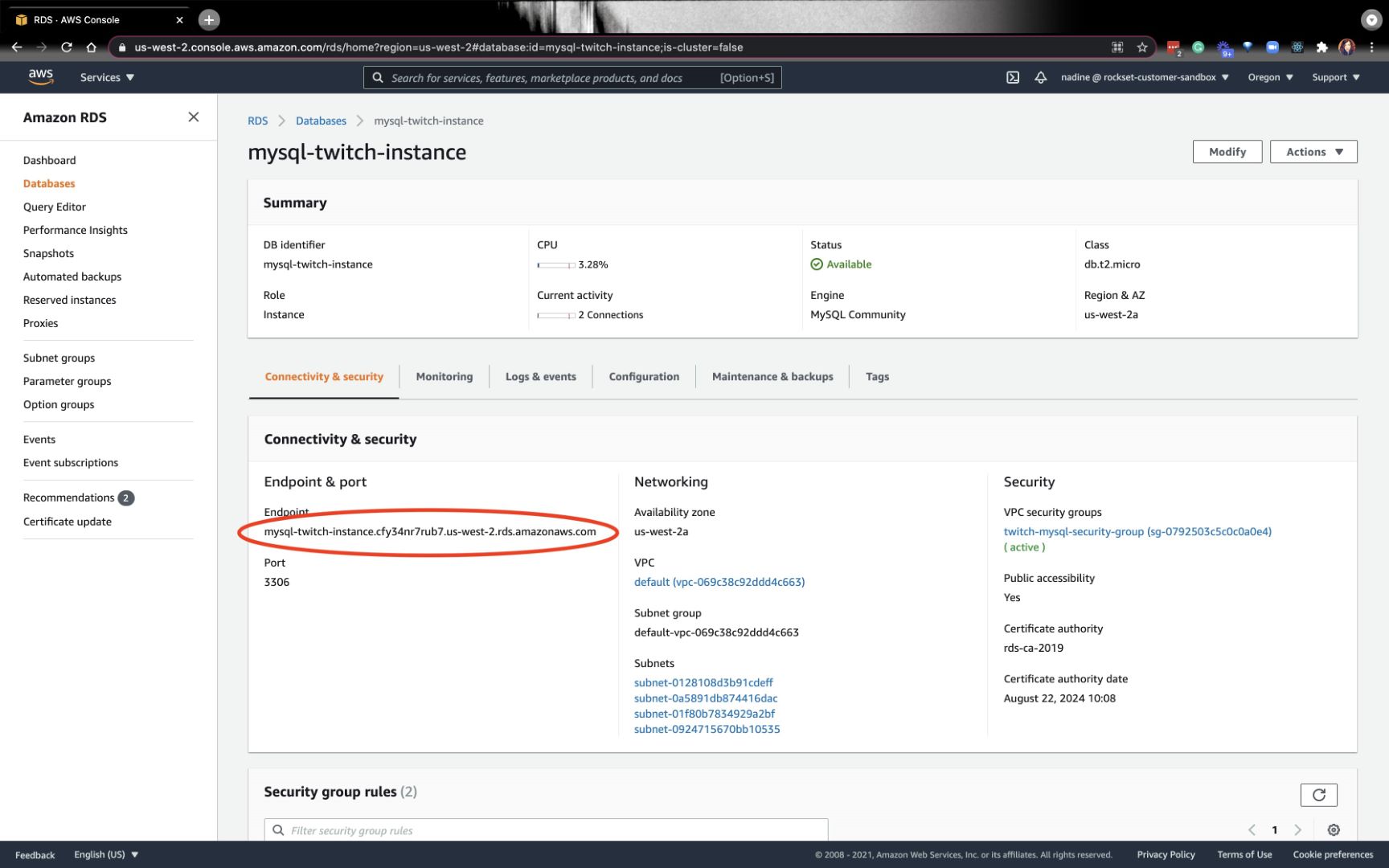Screen dimensions: 1389x868
Task: Close the Amazon RDS side panel
Action: [x=194, y=117]
